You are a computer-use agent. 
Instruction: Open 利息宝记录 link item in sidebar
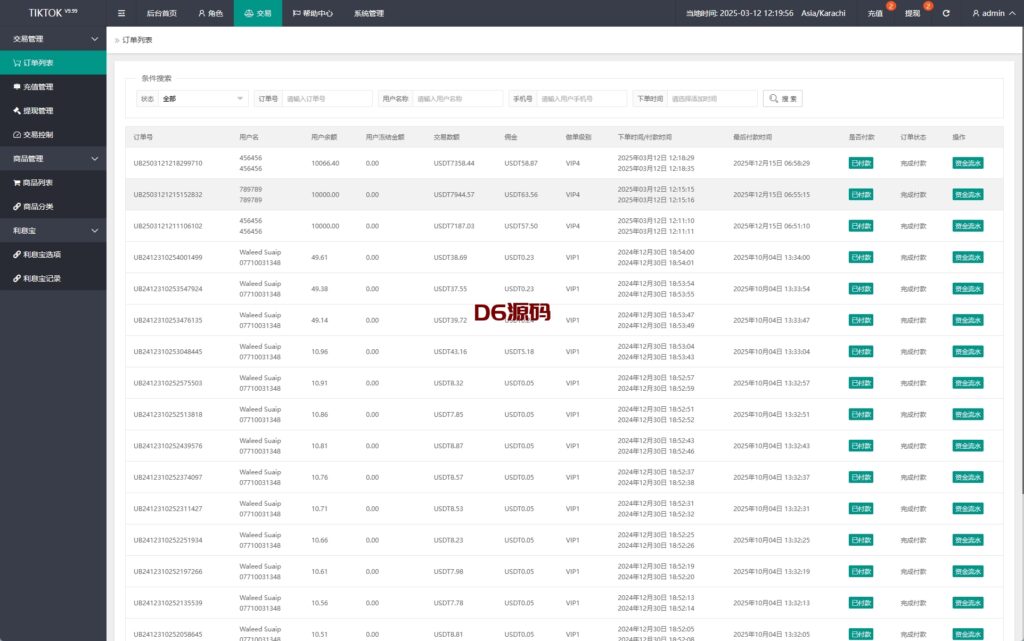click(x=53, y=278)
